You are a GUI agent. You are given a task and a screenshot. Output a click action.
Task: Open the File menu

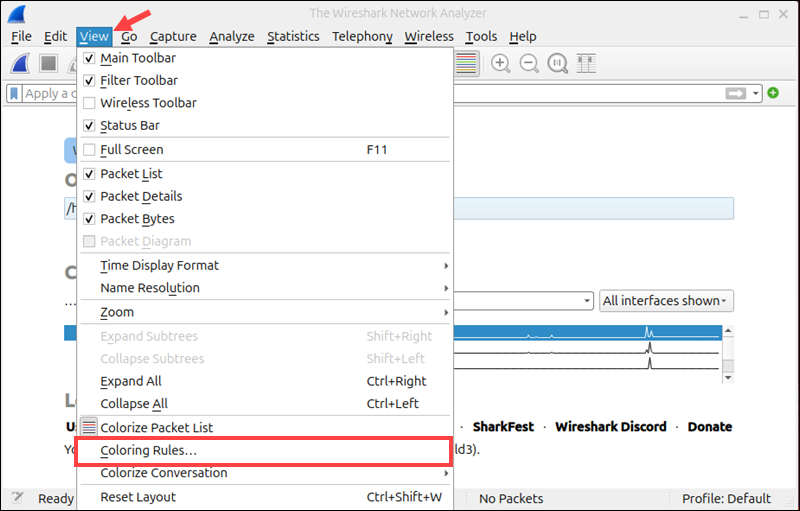click(x=21, y=37)
